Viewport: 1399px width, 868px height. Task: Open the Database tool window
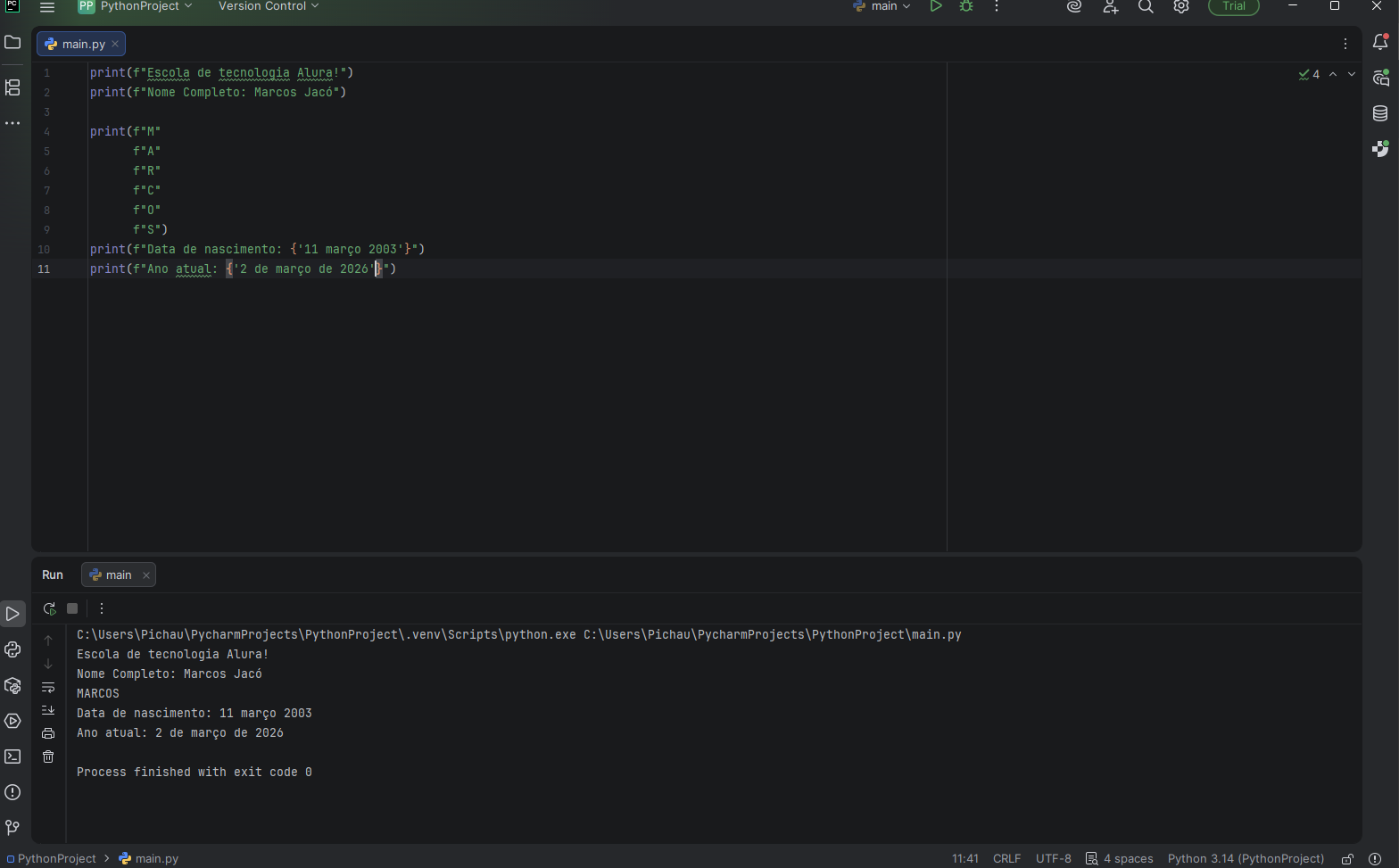(1380, 113)
